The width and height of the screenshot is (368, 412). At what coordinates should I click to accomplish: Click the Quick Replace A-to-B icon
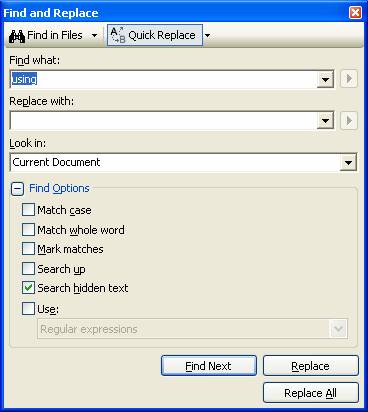coord(118,35)
